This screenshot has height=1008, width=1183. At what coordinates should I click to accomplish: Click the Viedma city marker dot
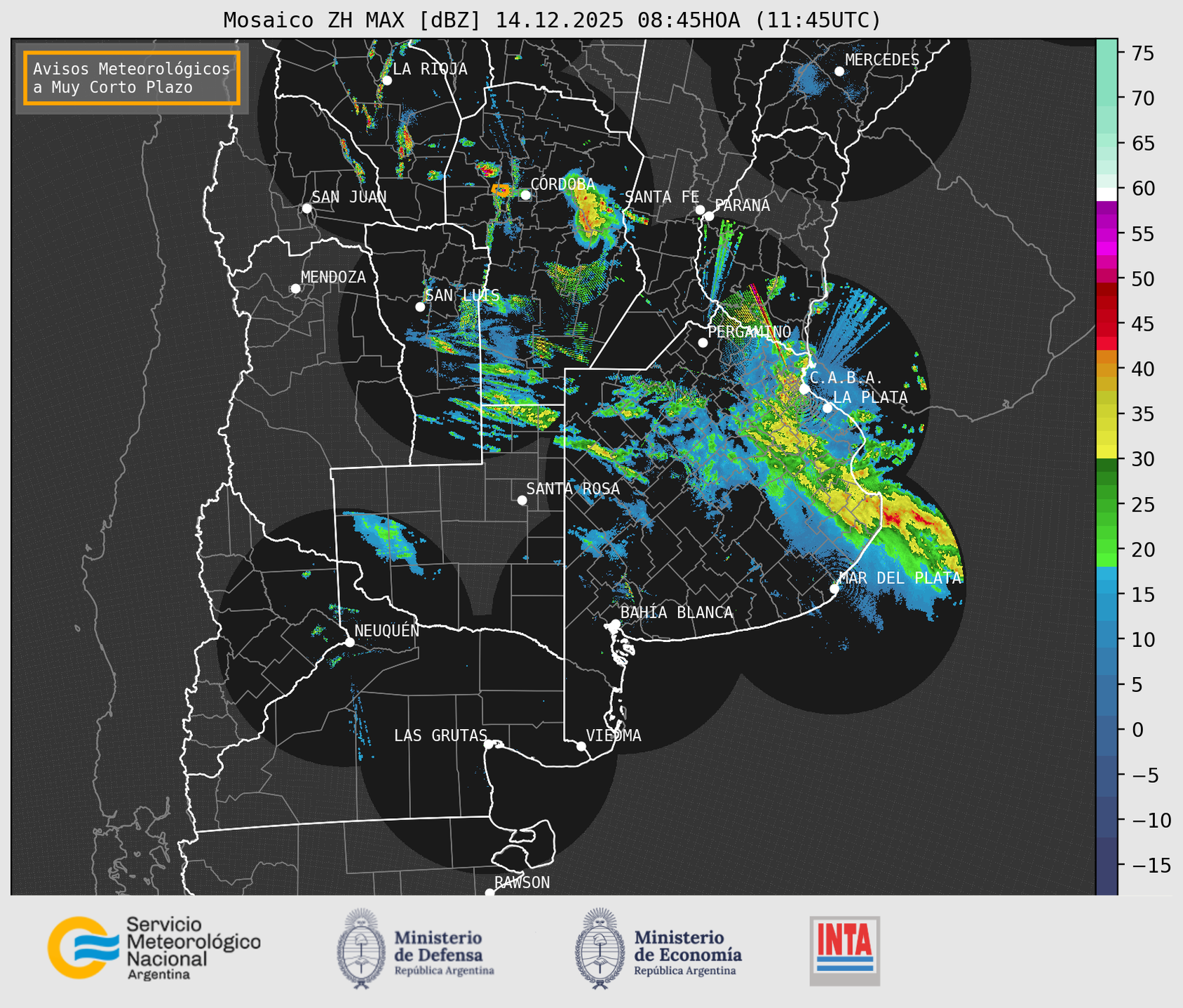pyautogui.click(x=581, y=746)
